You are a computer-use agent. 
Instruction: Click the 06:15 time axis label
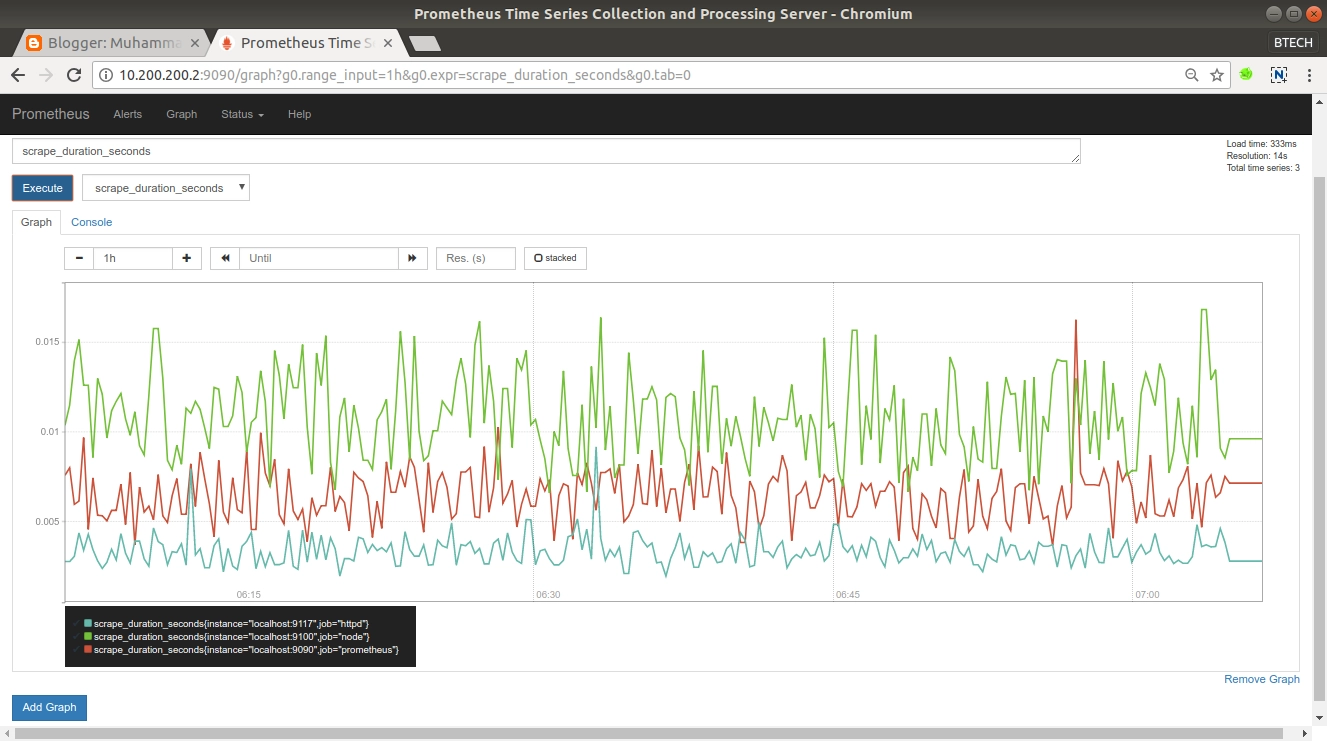point(248,594)
